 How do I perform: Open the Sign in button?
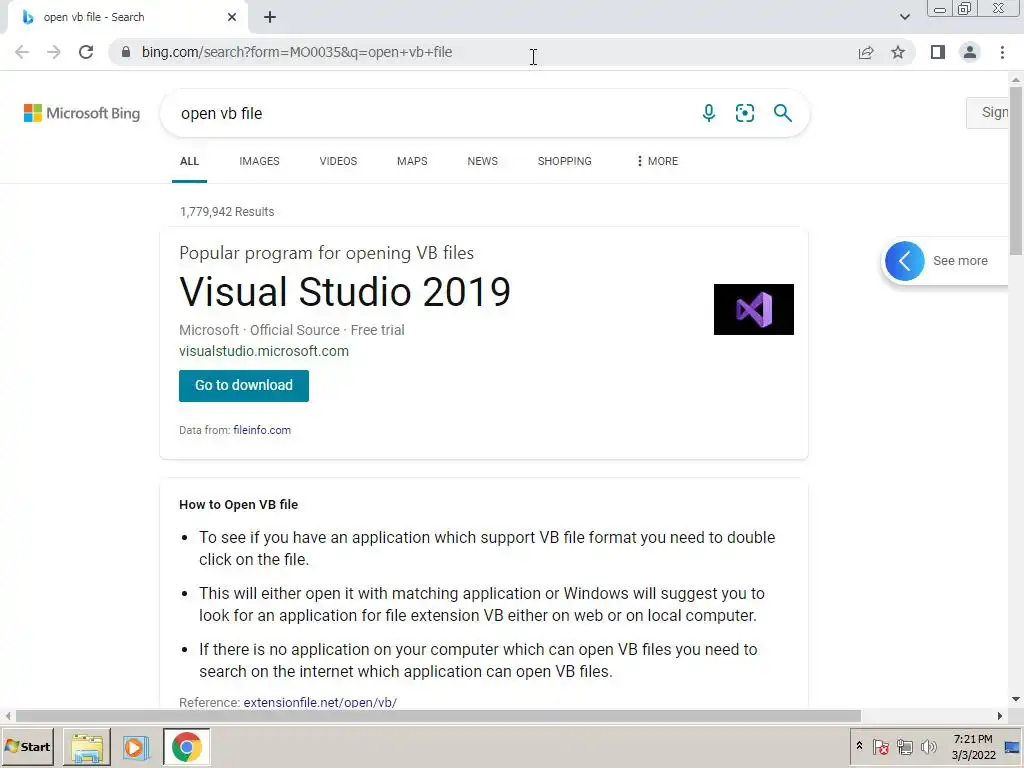pos(989,112)
